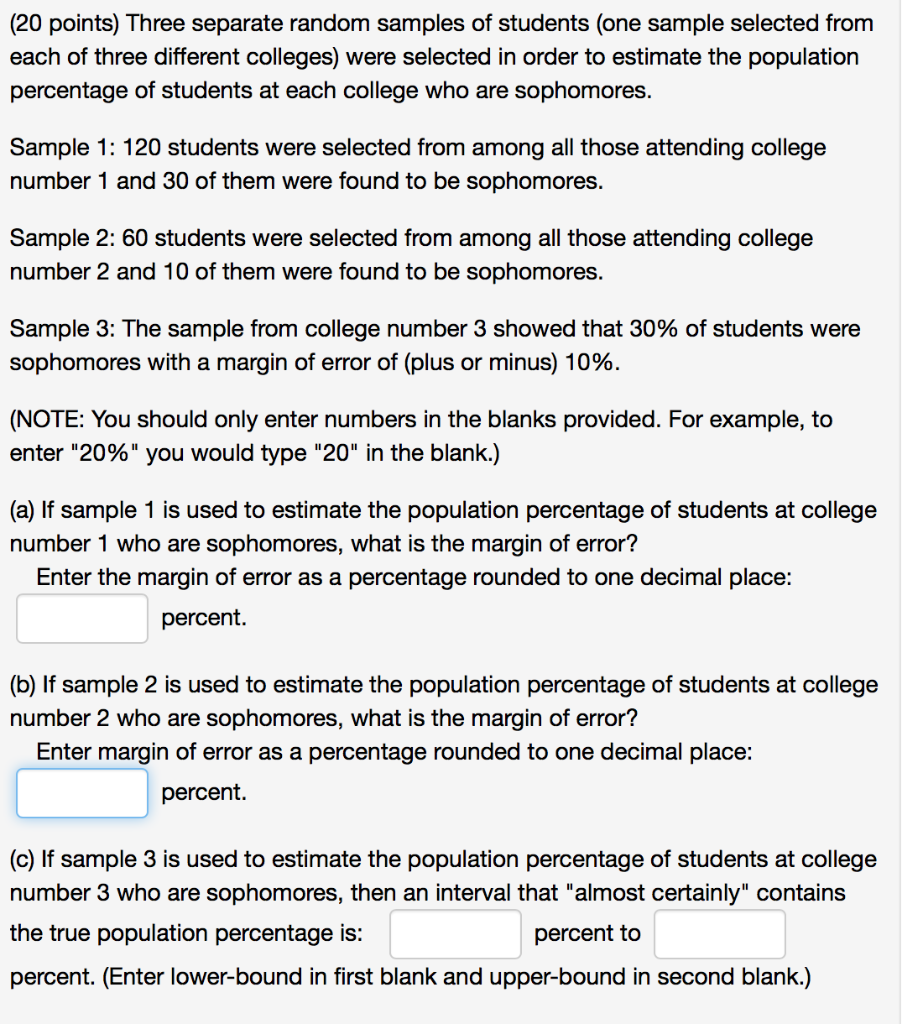Click the NOTE instructions paragraph
The image size is (923, 1024).
420,436
